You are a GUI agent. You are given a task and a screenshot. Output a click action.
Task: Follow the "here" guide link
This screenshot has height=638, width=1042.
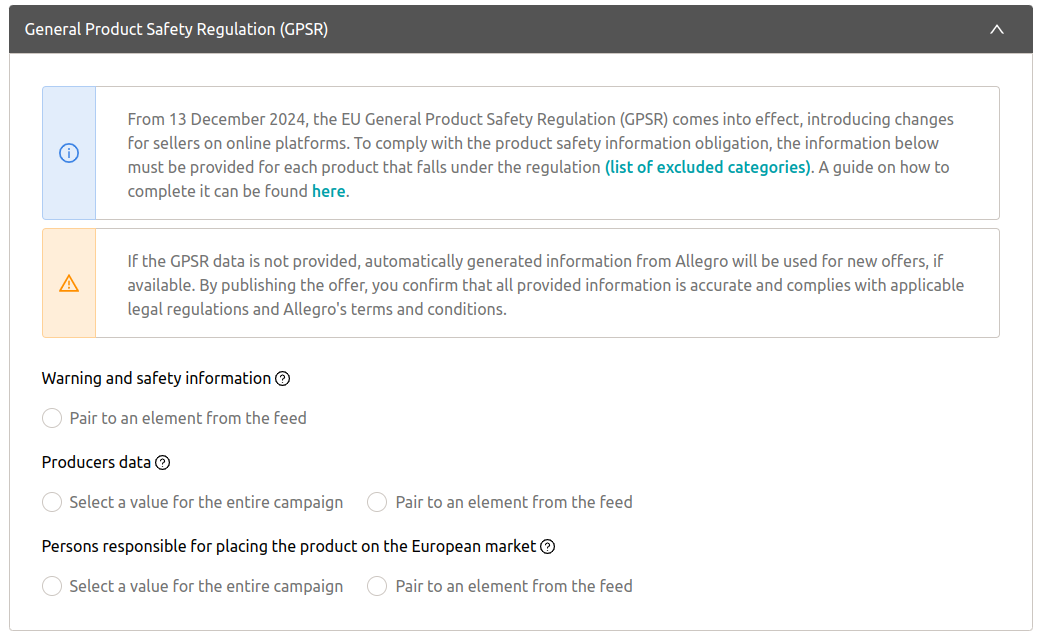pyautogui.click(x=328, y=191)
